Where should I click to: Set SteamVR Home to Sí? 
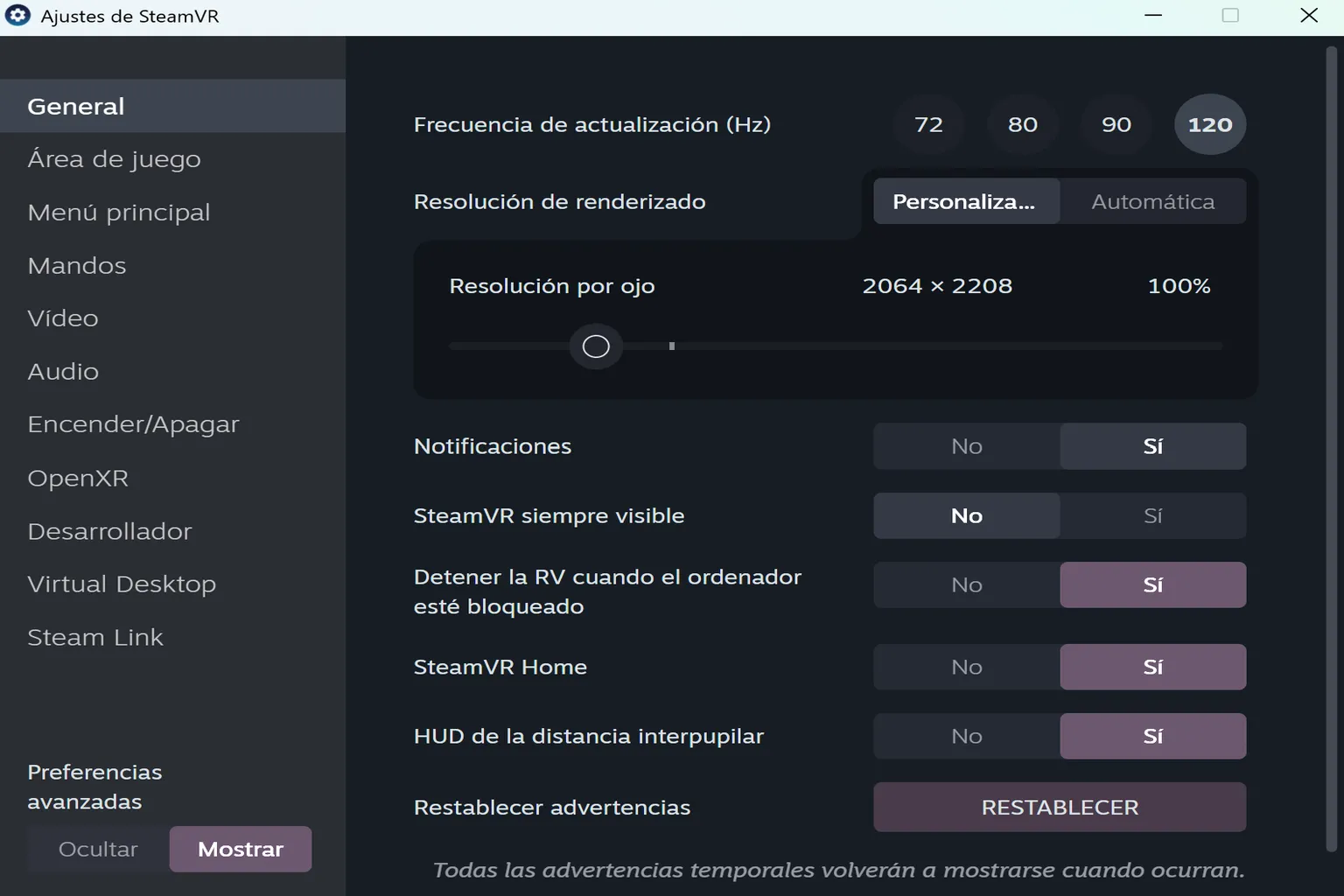coord(1153,667)
